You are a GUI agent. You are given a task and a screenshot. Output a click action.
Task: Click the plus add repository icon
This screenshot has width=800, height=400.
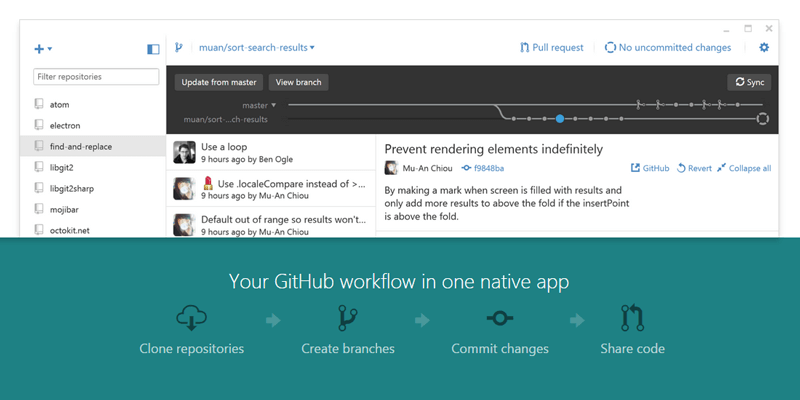click(39, 48)
